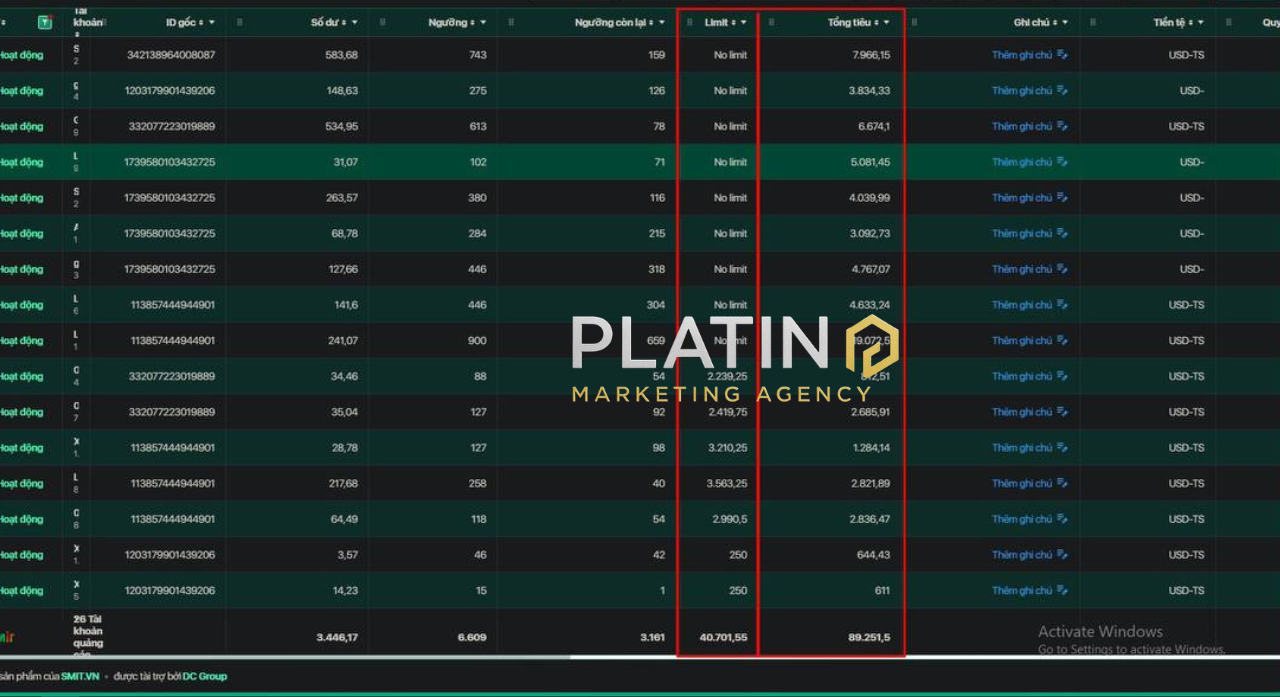Click note edit icon in 534,95 balance row

pyautogui.click(x=1062, y=126)
